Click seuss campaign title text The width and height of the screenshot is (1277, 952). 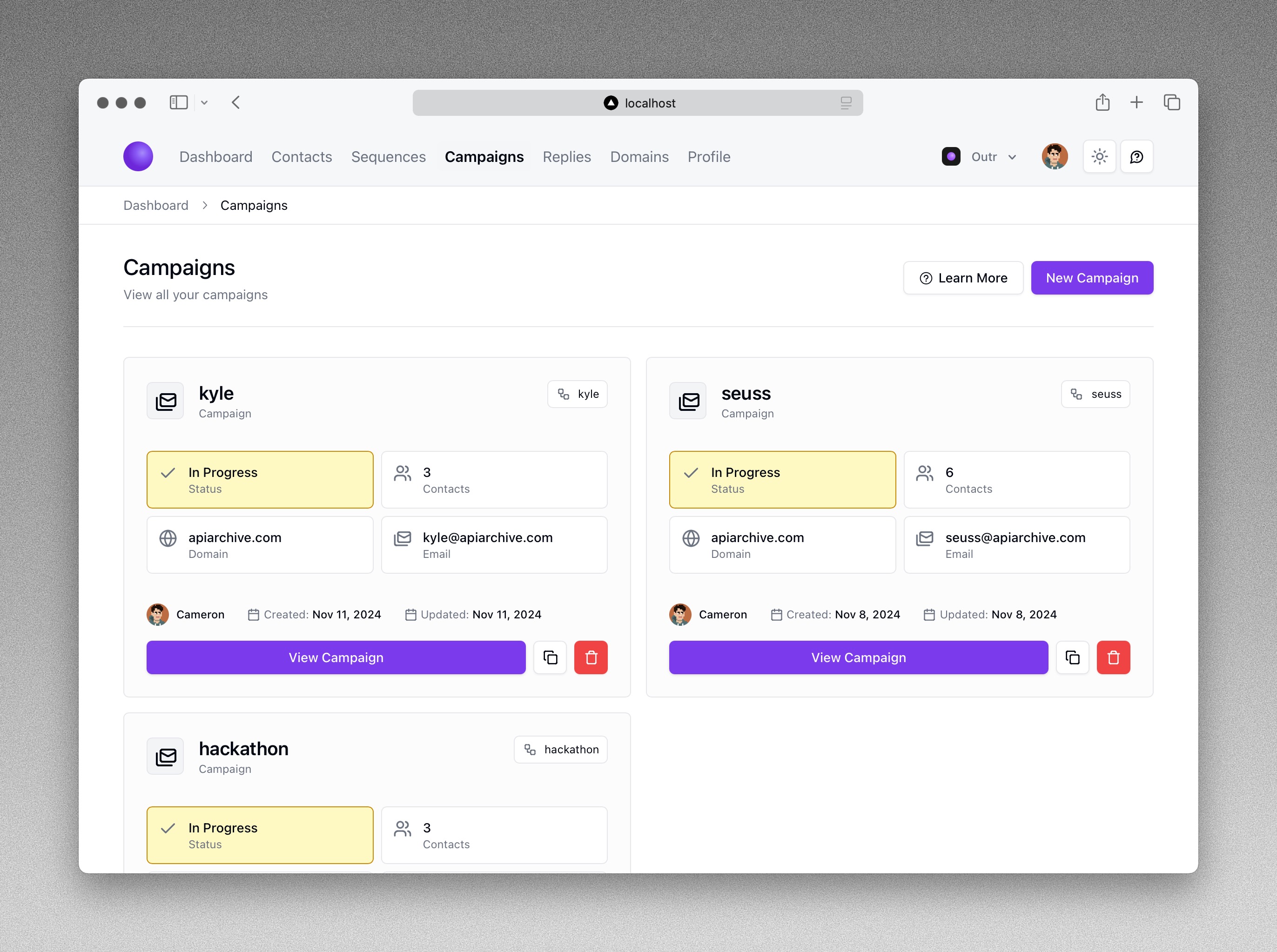click(x=746, y=393)
